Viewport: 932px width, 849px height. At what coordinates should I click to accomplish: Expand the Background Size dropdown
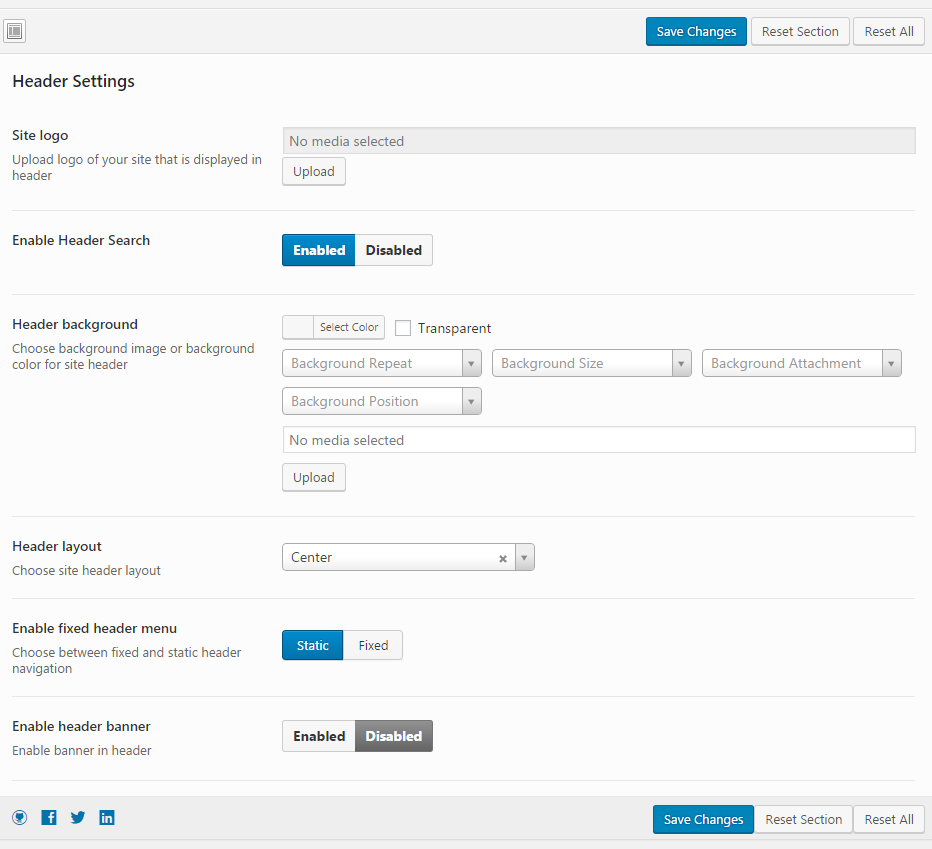(592, 363)
